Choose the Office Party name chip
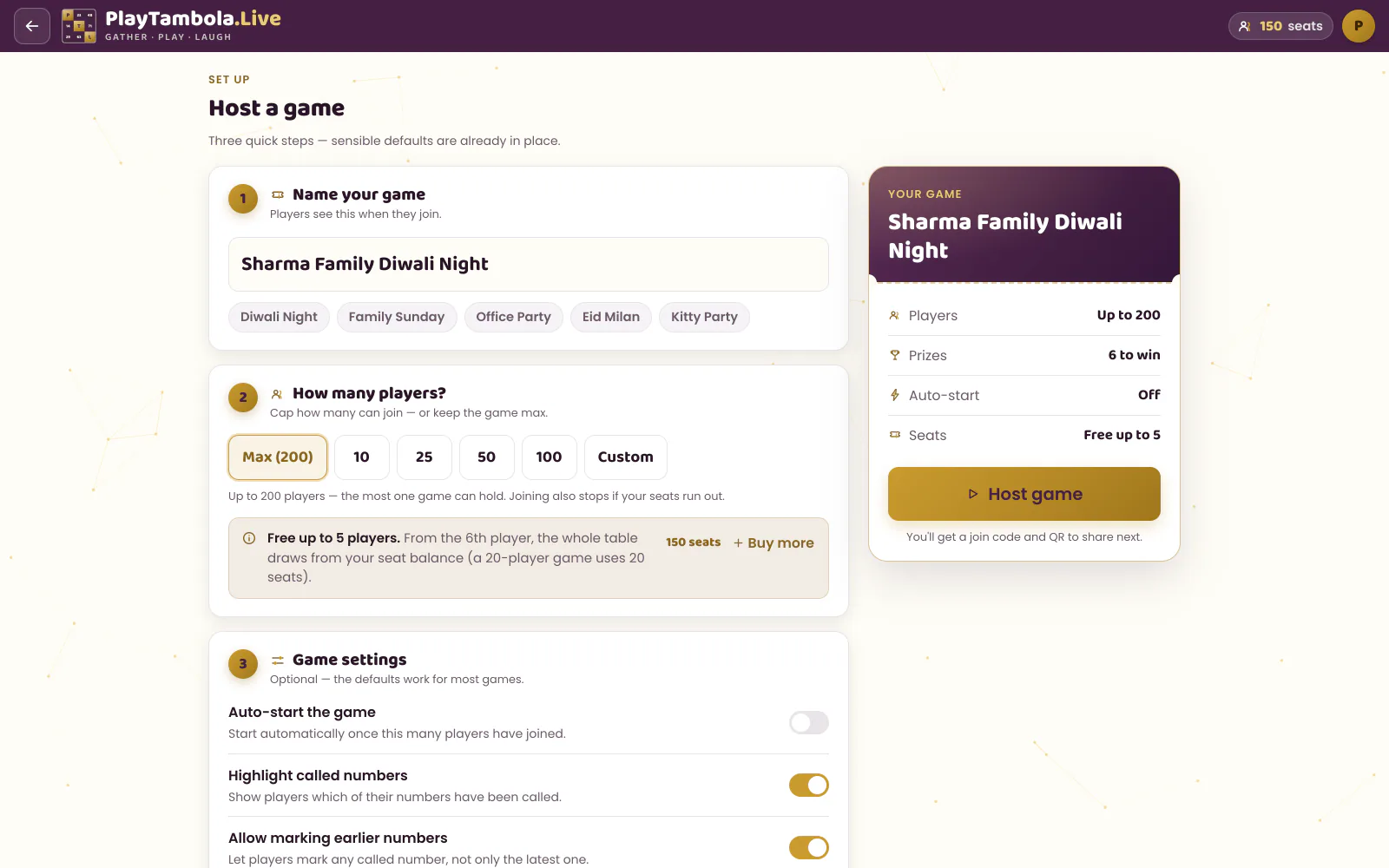Image resolution: width=1389 pixels, height=868 pixels. (x=514, y=317)
